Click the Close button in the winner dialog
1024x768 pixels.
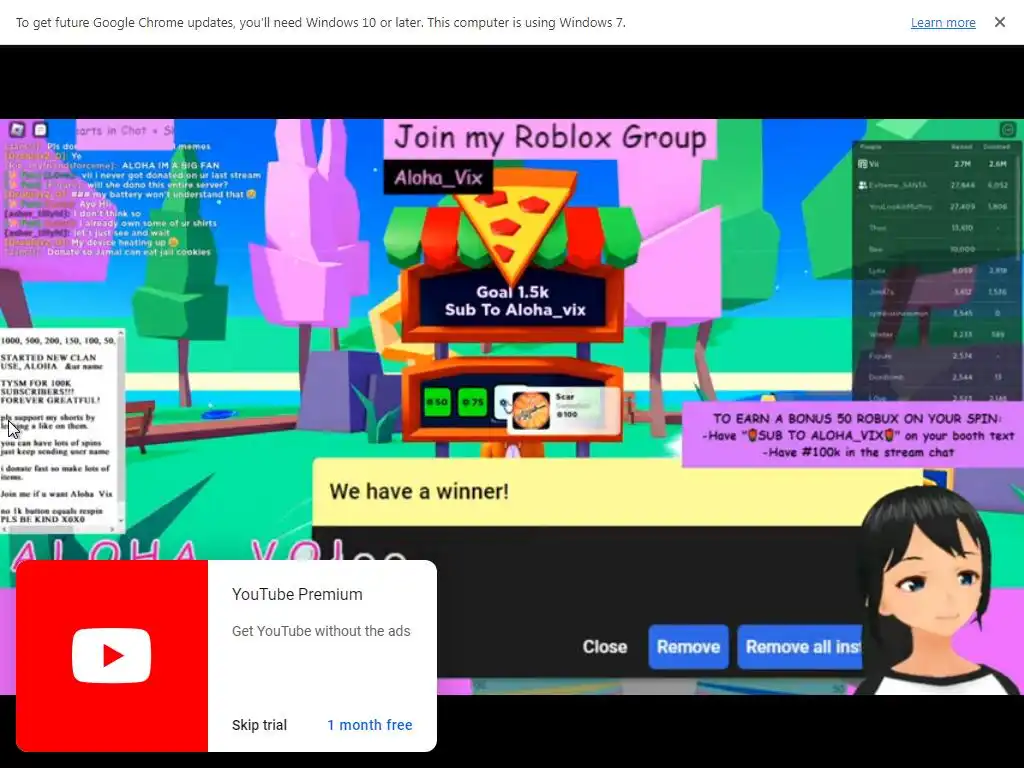click(605, 647)
